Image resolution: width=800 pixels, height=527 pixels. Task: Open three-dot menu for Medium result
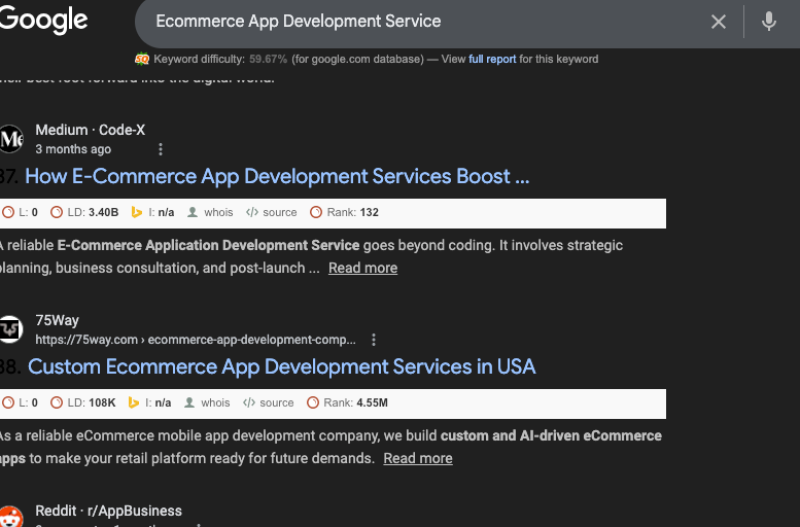(160, 149)
